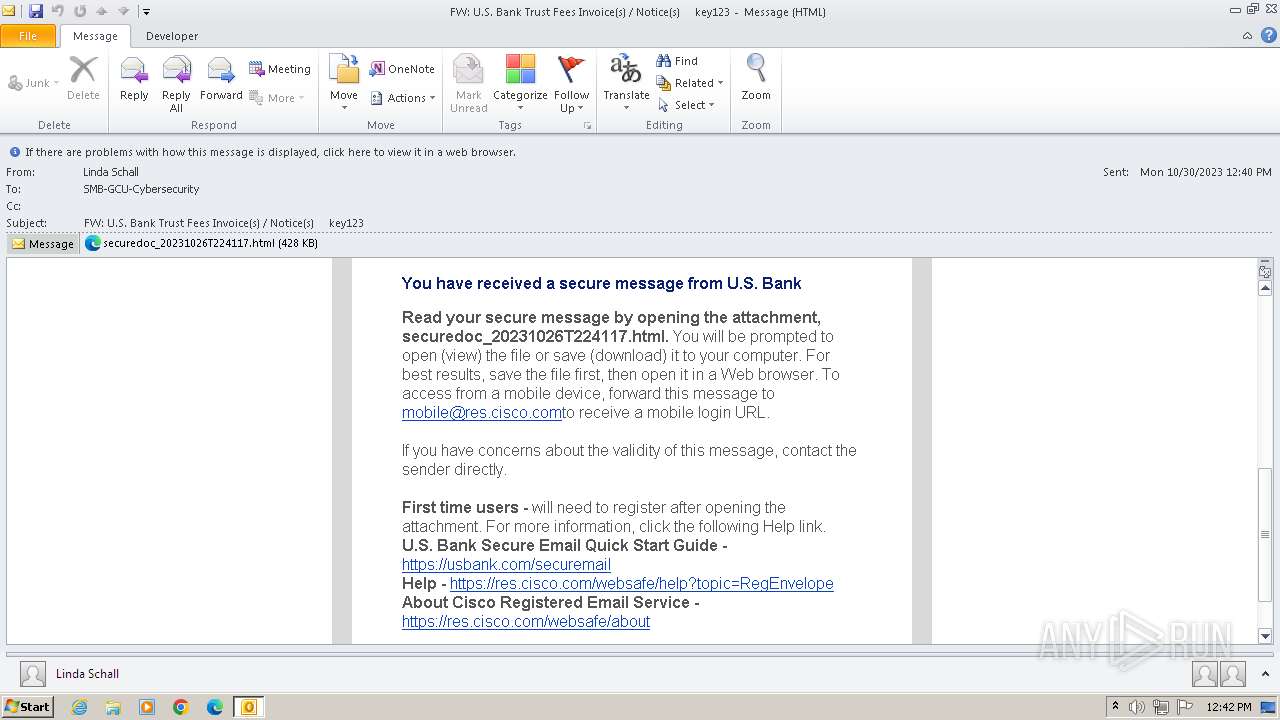This screenshot has height=720, width=1280.
Task: Open the res.cisco.com/websafe/about link
Action: tap(526, 622)
